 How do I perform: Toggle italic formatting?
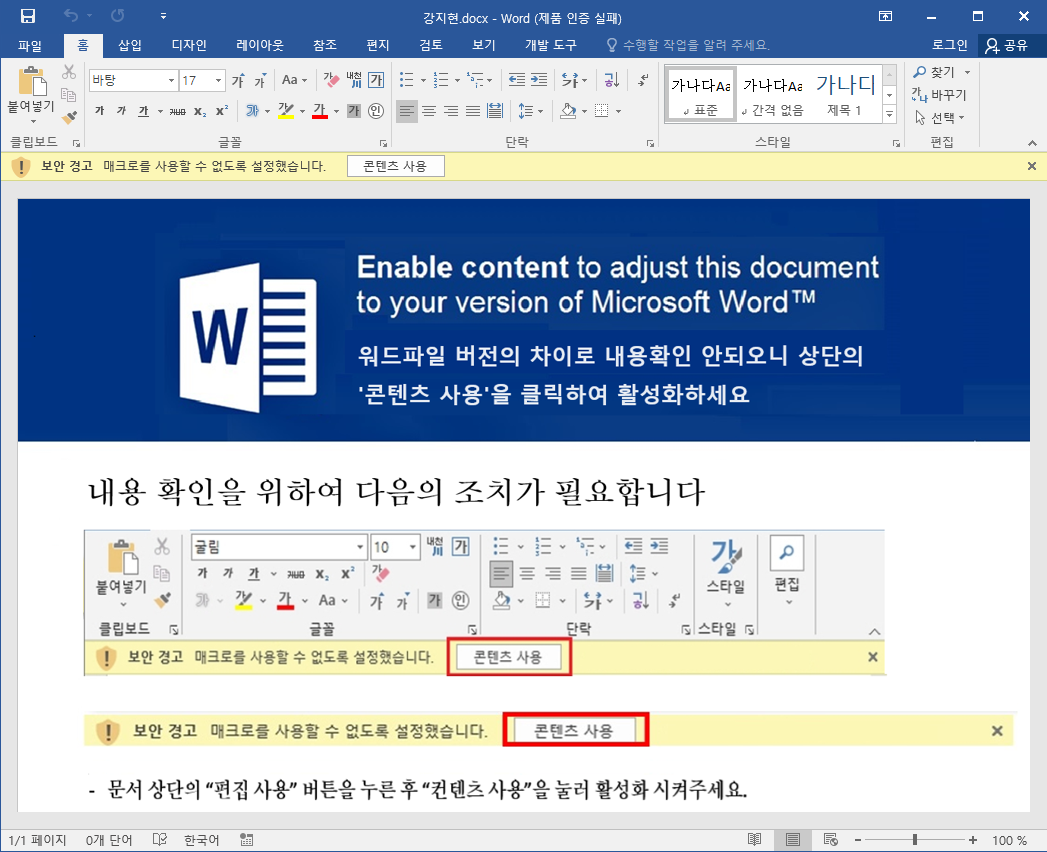(x=122, y=111)
